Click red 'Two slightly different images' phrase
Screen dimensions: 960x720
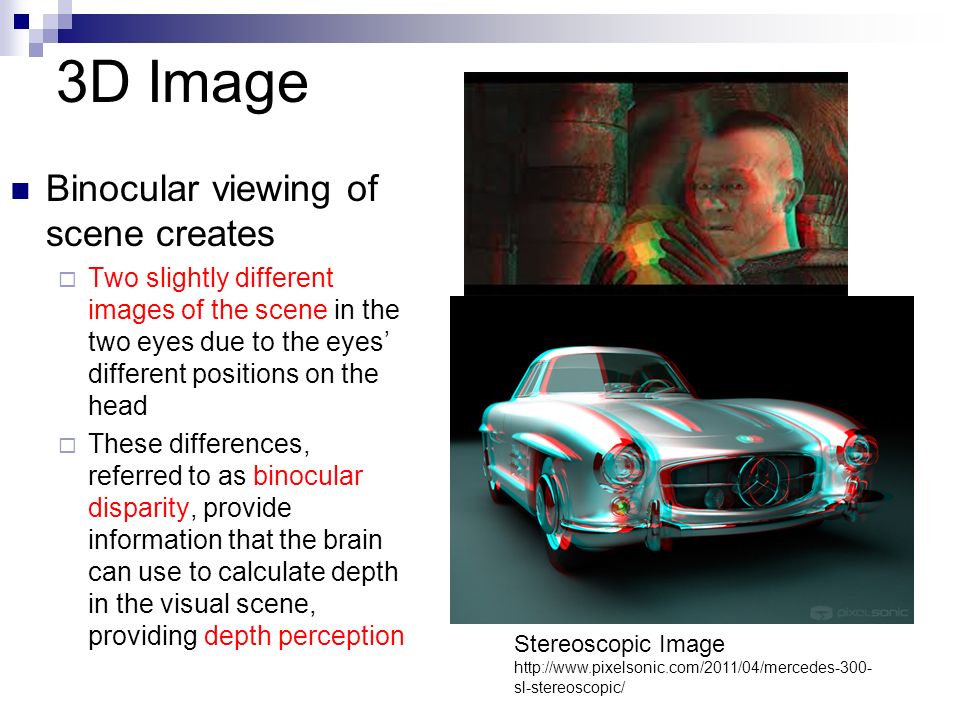(x=208, y=293)
